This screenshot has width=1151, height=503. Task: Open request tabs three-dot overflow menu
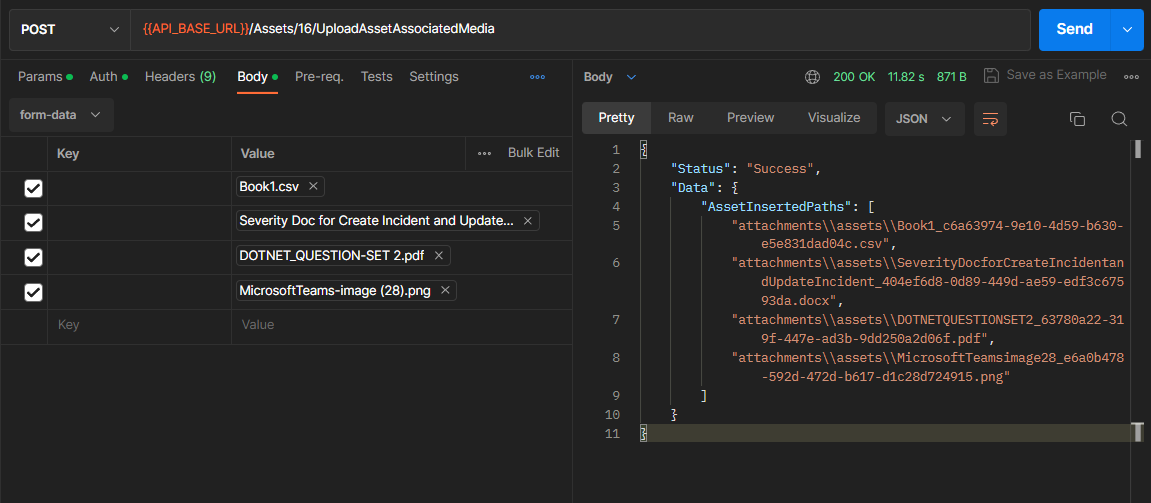point(537,77)
